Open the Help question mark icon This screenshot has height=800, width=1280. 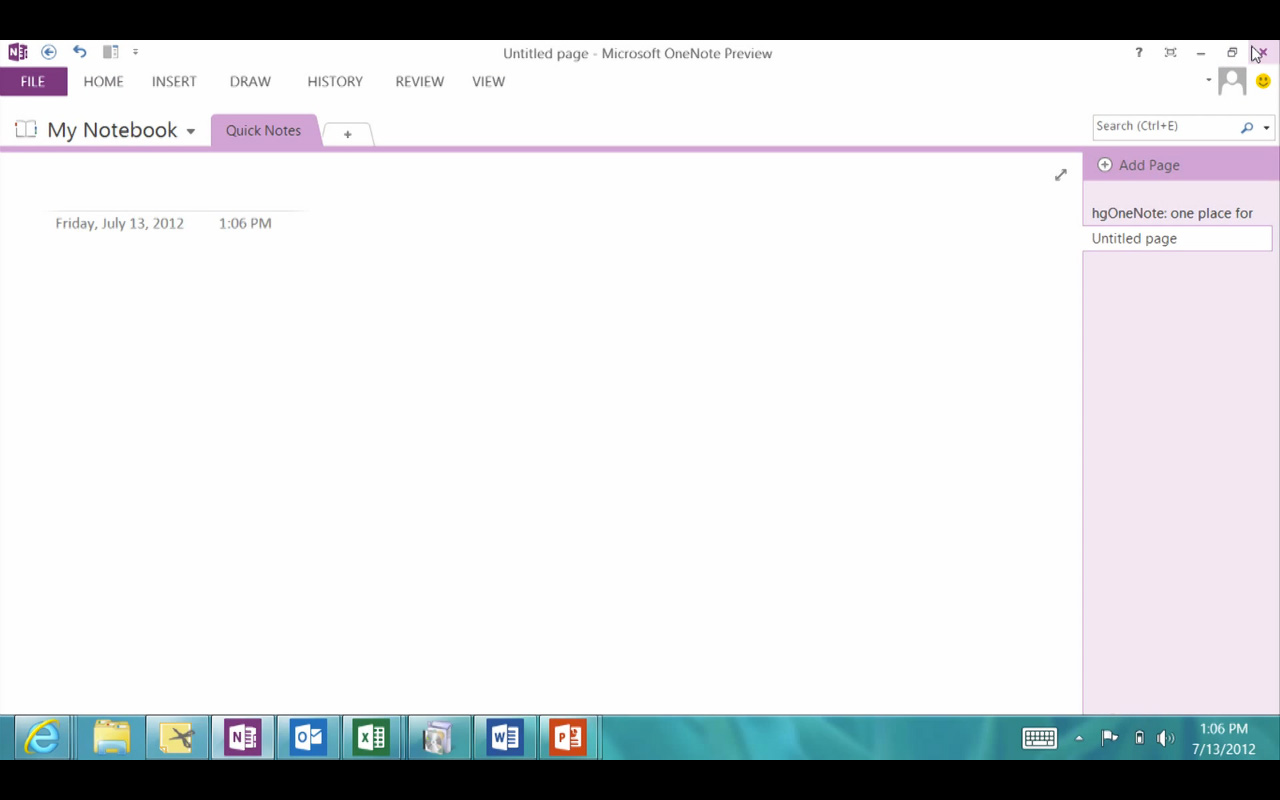point(1138,53)
